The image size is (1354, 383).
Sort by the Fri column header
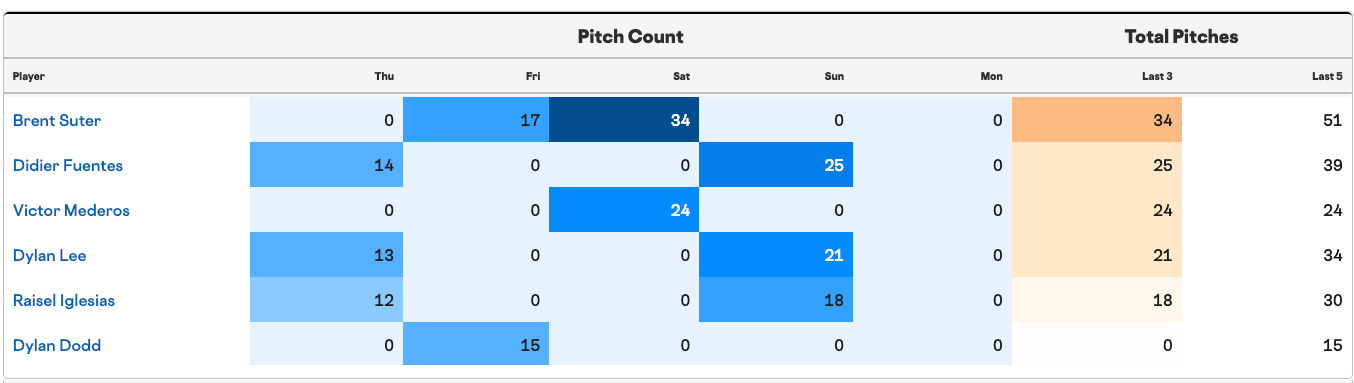(x=533, y=76)
